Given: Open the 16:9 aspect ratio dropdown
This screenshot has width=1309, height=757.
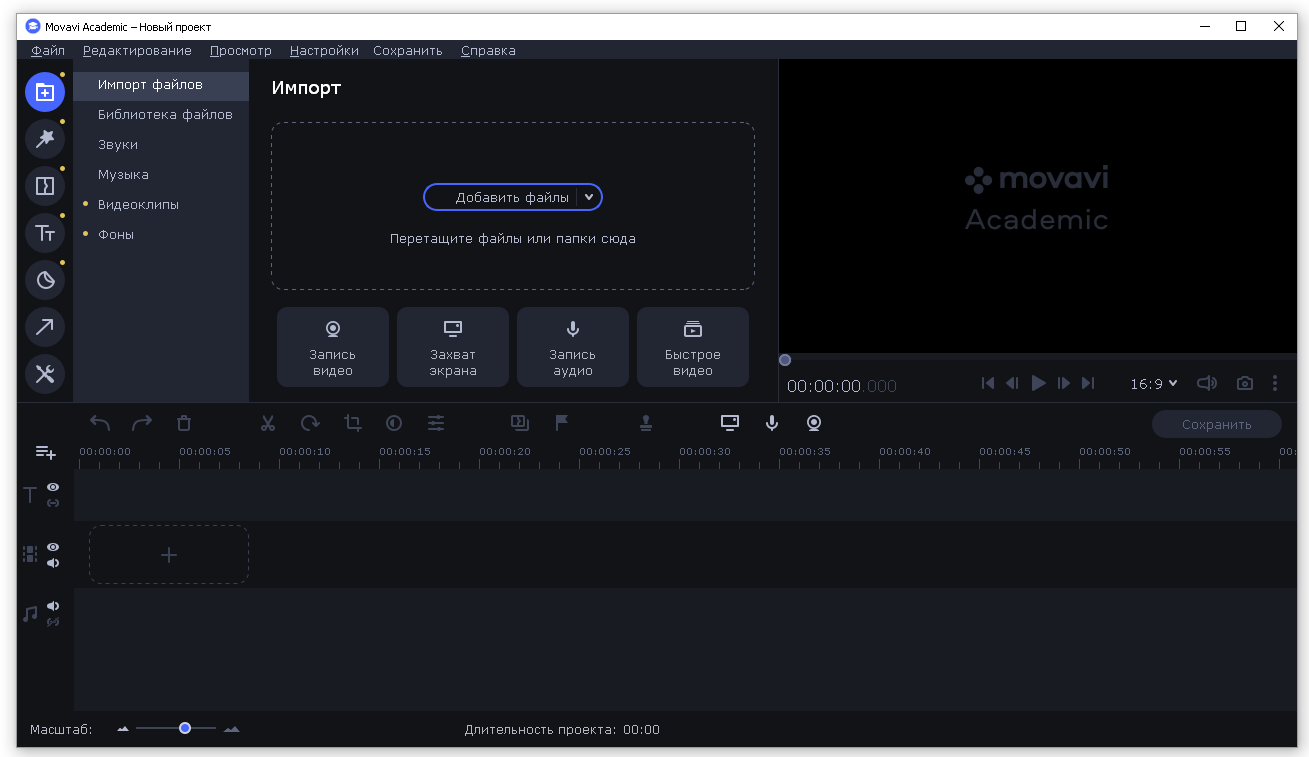Looking at the screenshot, I should pos(1154,384).
